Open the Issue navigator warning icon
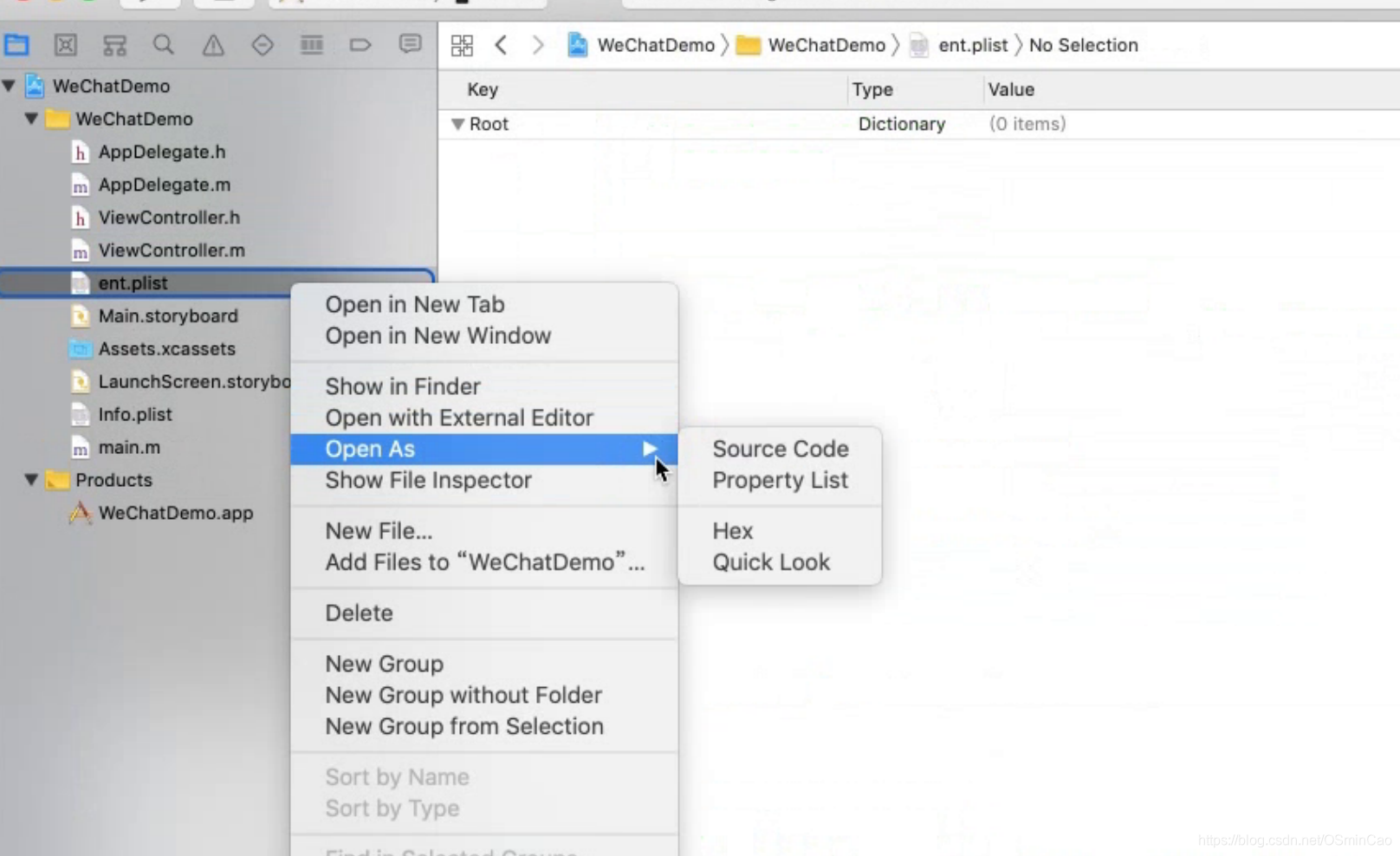Screen dimensions: 1400x856 coord(213,44)
